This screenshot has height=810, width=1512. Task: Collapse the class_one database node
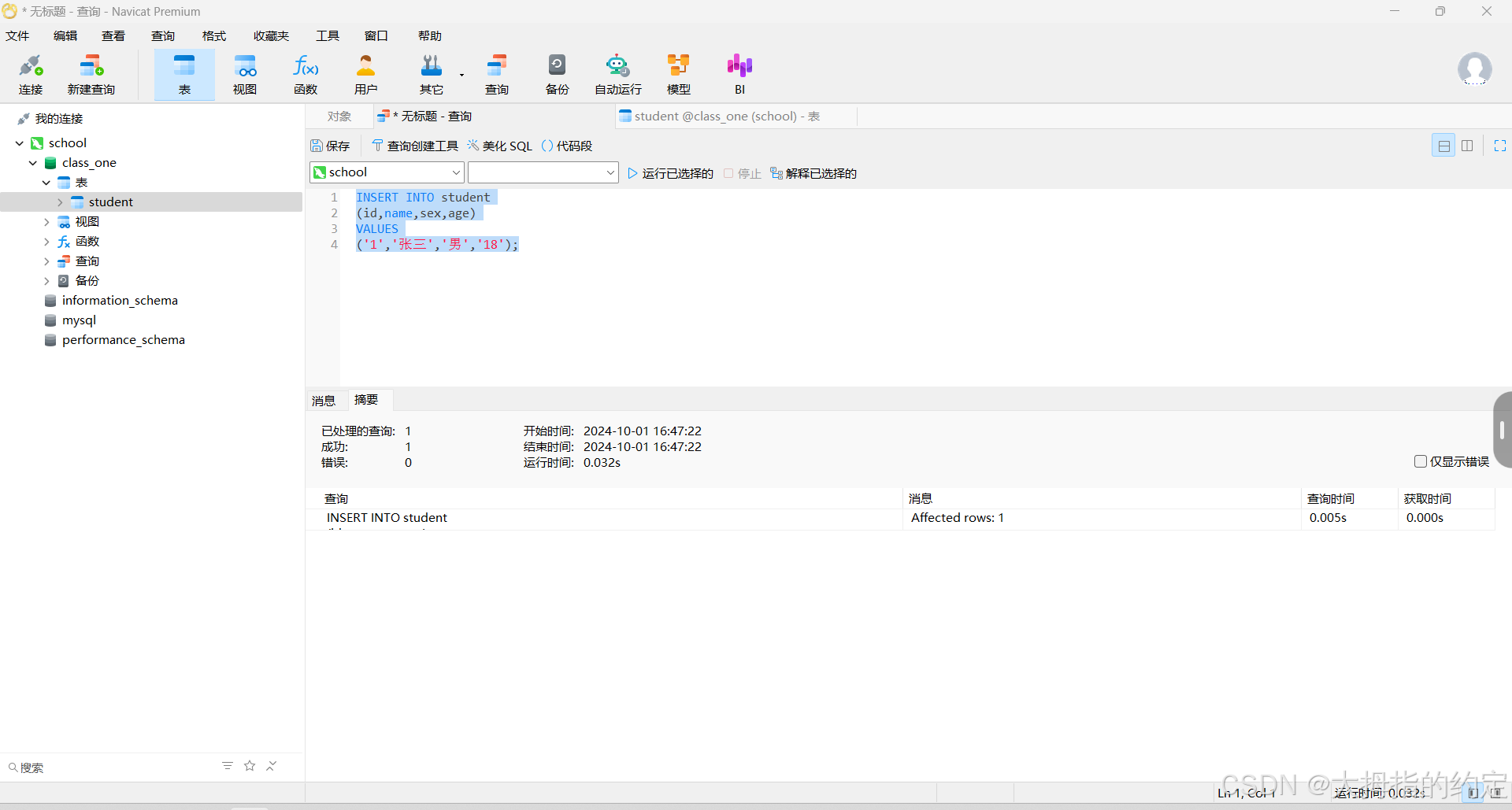33,163
